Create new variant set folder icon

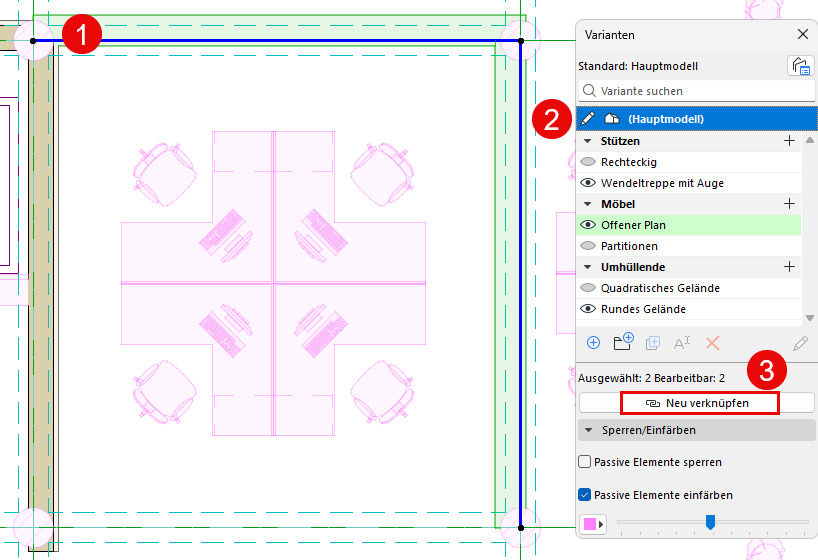click(x=623, y=342)
